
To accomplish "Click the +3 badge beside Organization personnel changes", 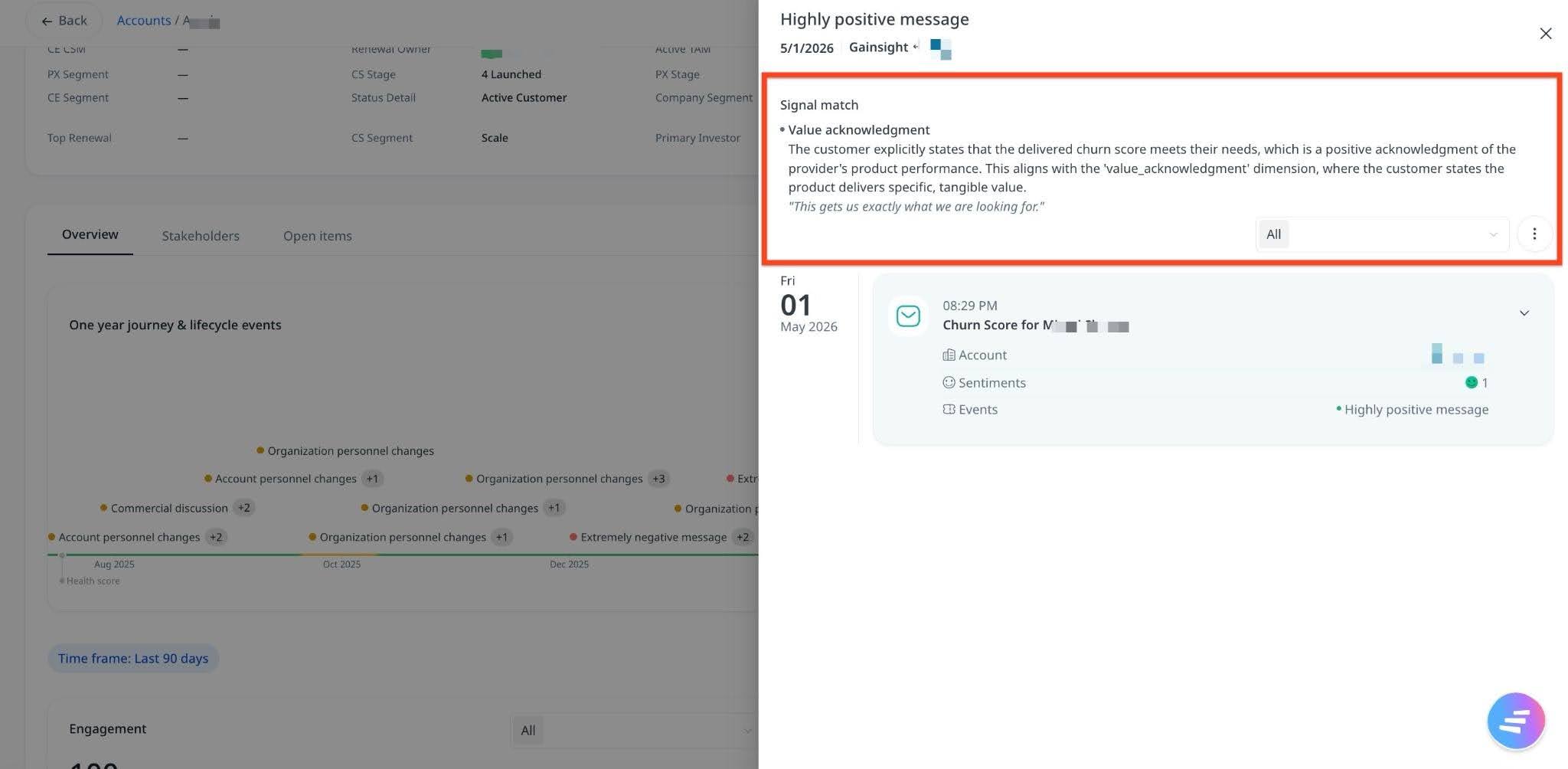I will click(658, 479).
